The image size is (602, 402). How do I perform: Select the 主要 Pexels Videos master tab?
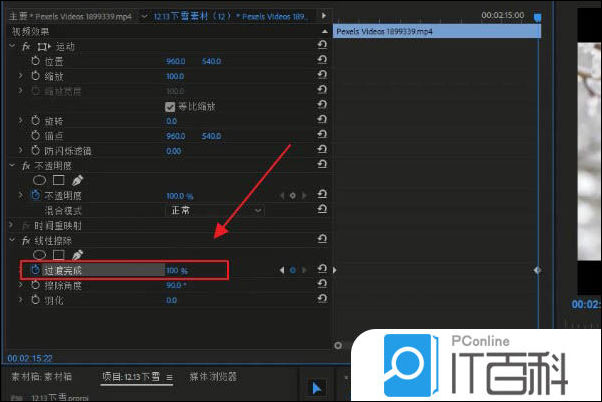point(70,17)
